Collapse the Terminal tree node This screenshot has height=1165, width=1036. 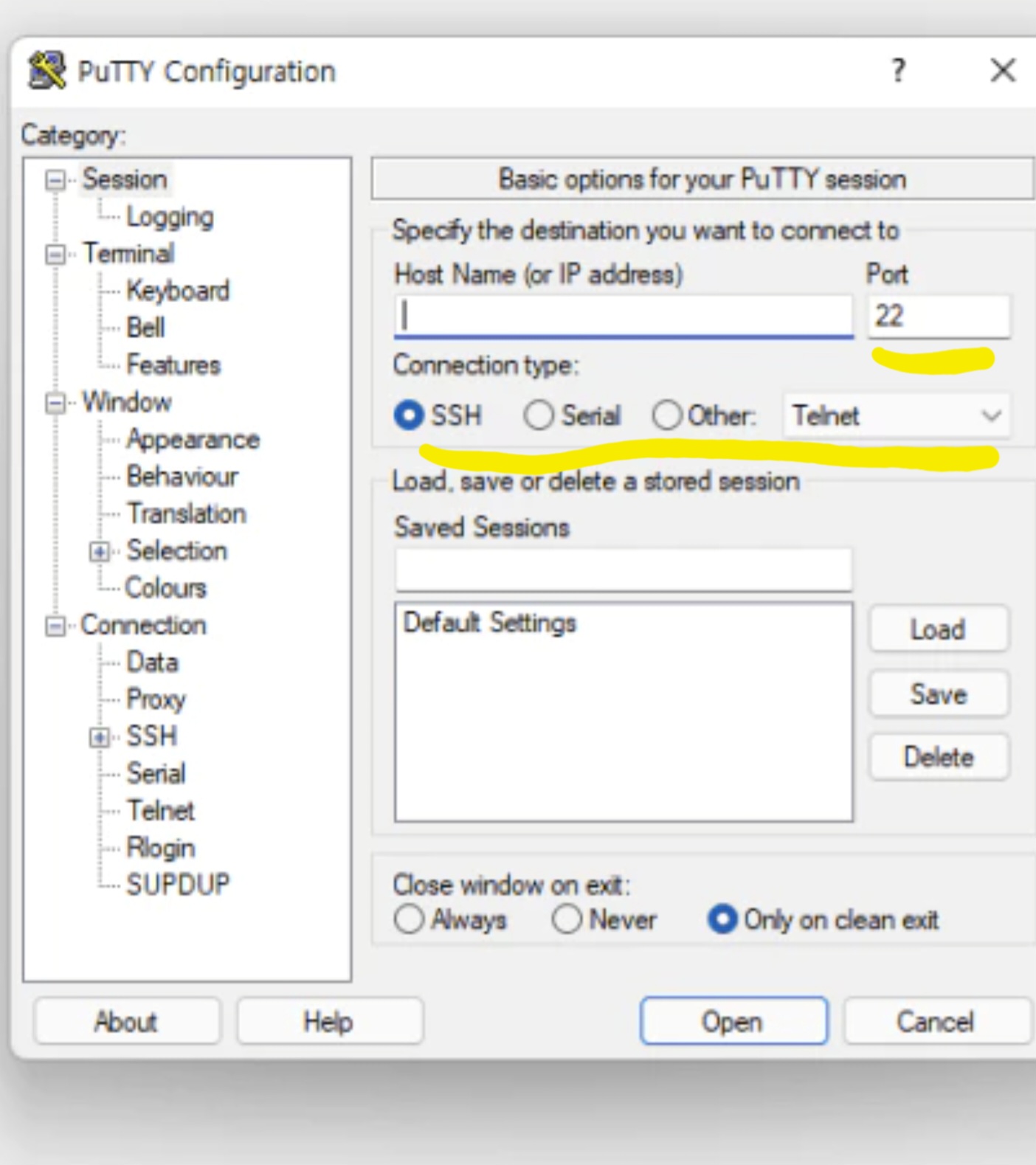(x=55, y=255)
